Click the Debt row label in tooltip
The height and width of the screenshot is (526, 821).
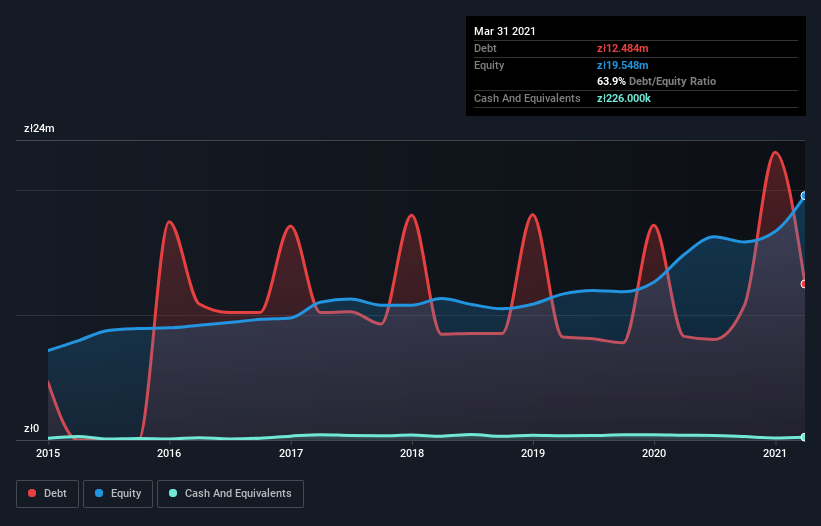485,48
